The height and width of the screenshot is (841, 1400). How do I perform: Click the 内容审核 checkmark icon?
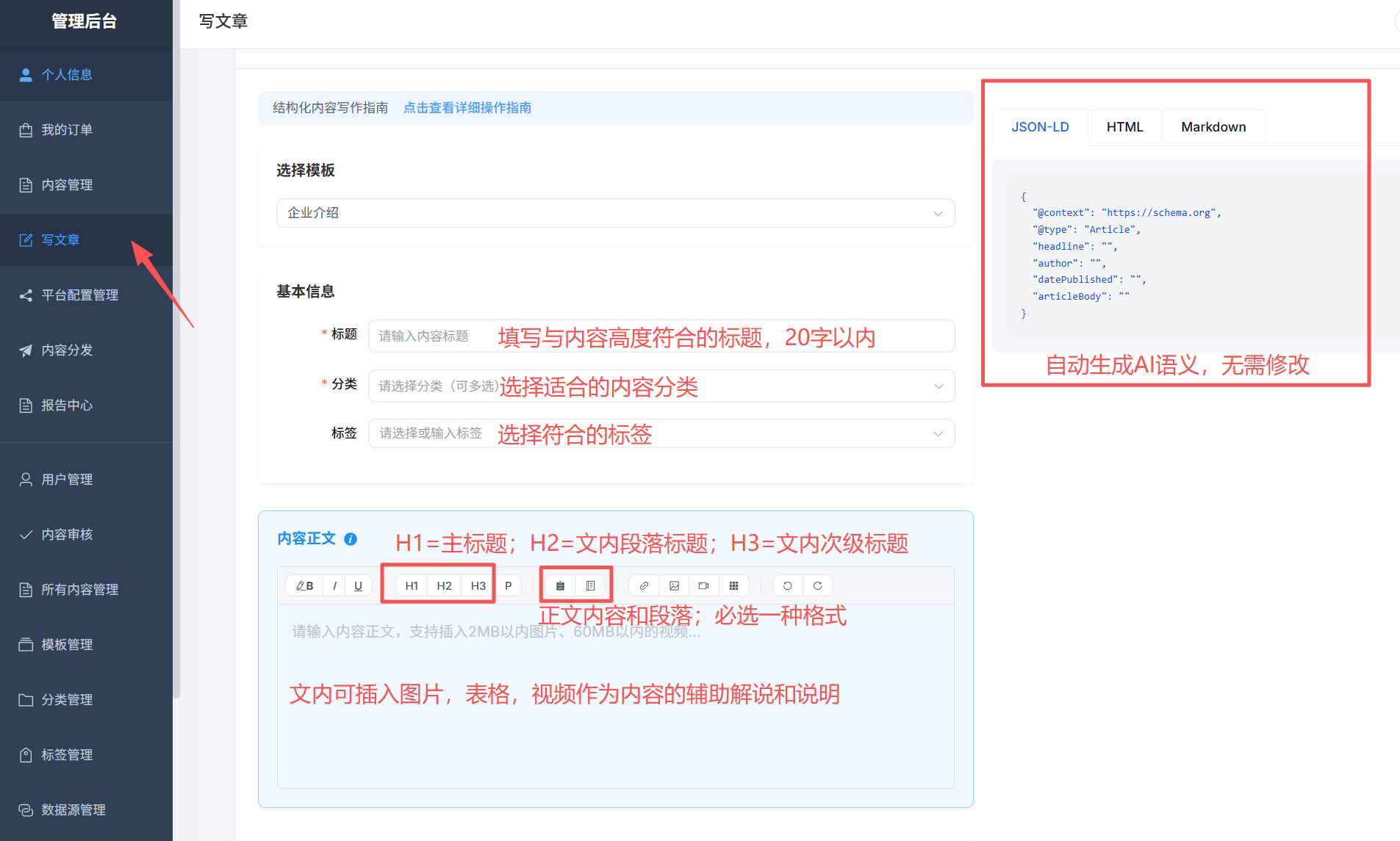coord(26,535)
